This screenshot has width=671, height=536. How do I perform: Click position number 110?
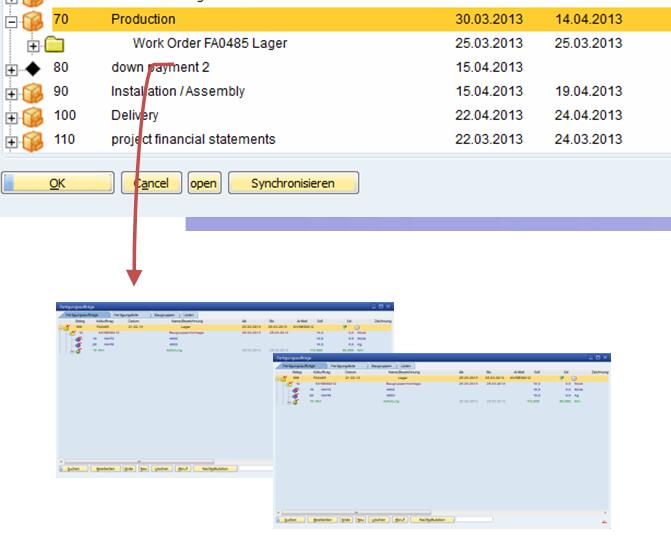[x=64, y=139]
